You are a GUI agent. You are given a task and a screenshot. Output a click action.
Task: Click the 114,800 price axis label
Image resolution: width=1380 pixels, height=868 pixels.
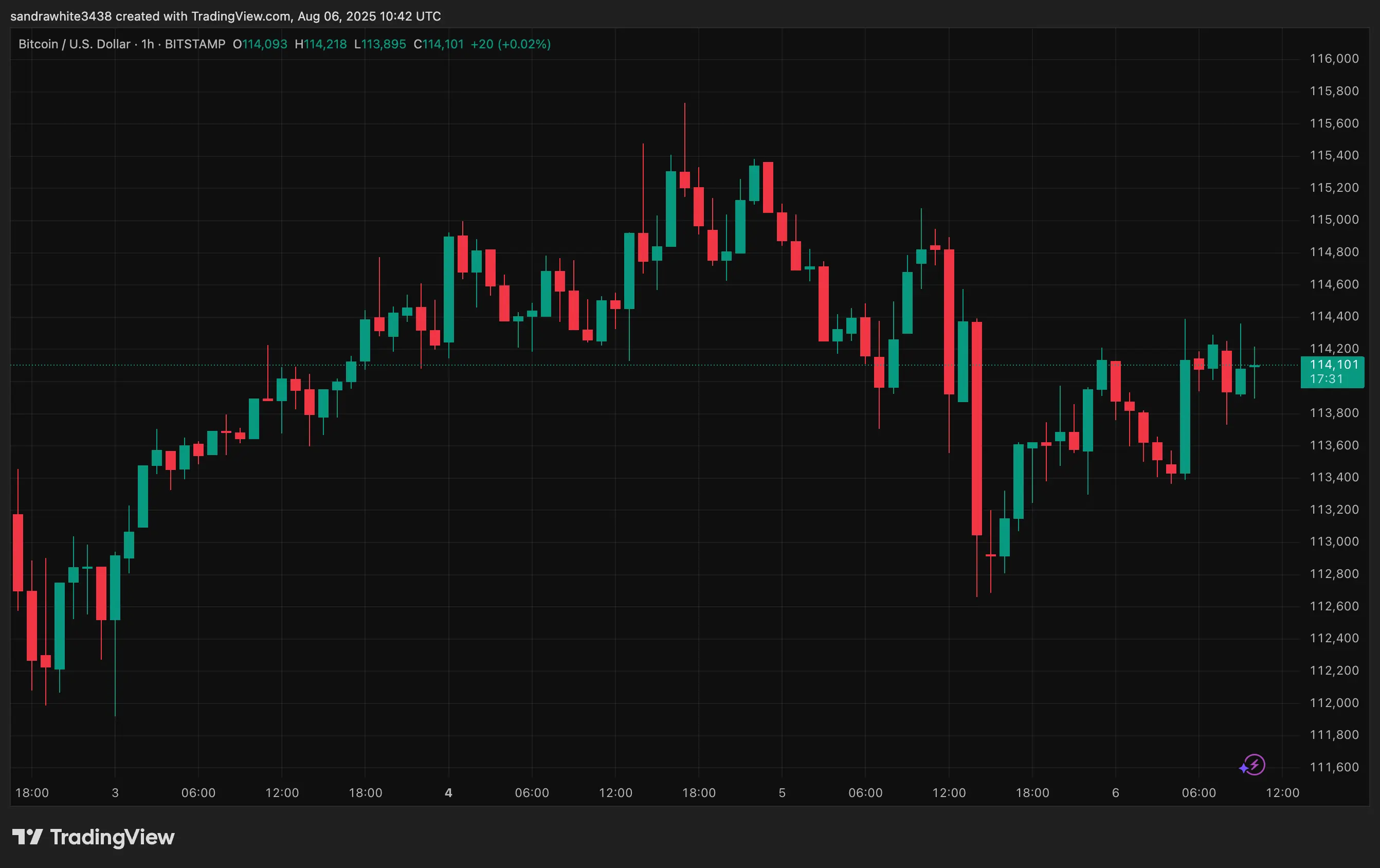[1334, 251]
